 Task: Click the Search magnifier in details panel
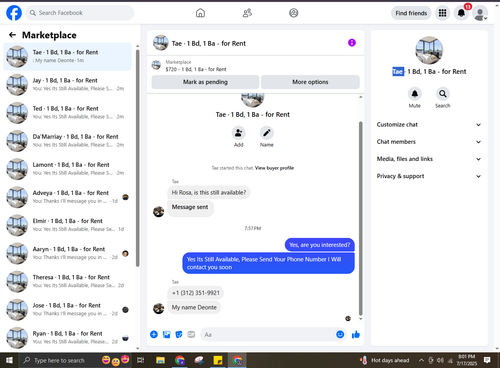(443, 94)
